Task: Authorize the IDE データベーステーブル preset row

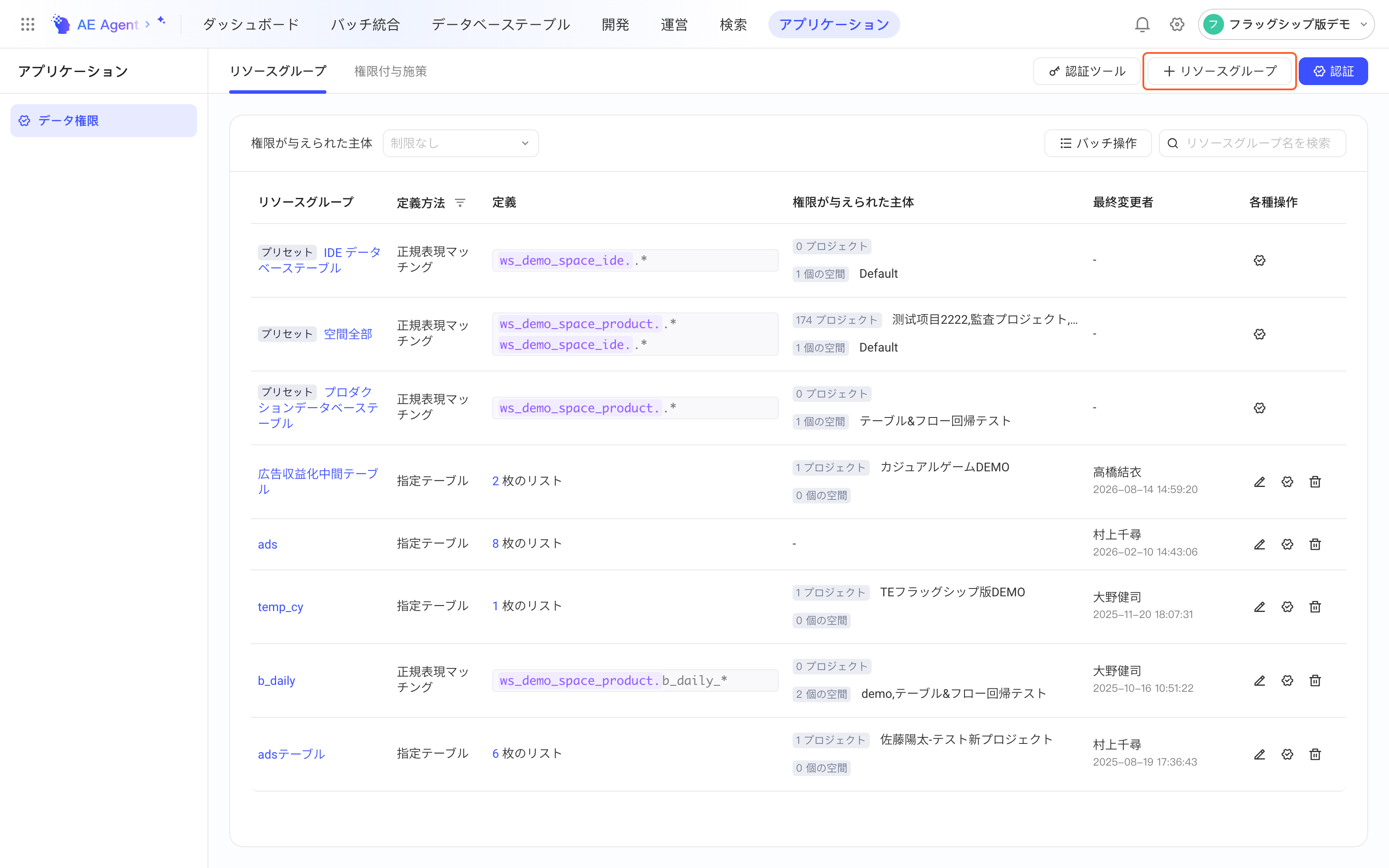Action: pyautogui.click(x=1259, y=261)
